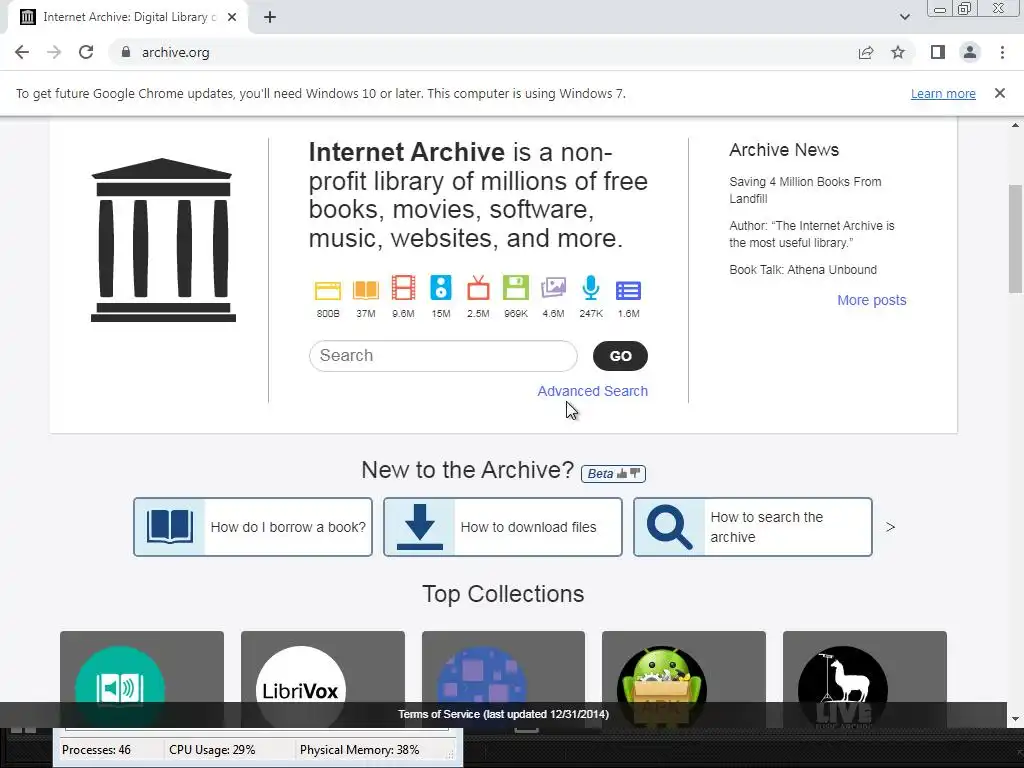Viewport: 1024px width, 768px height.
Task: Click the CPU Usage: 29% status entry
Action: pyautogui.click(x=212, y=750)
